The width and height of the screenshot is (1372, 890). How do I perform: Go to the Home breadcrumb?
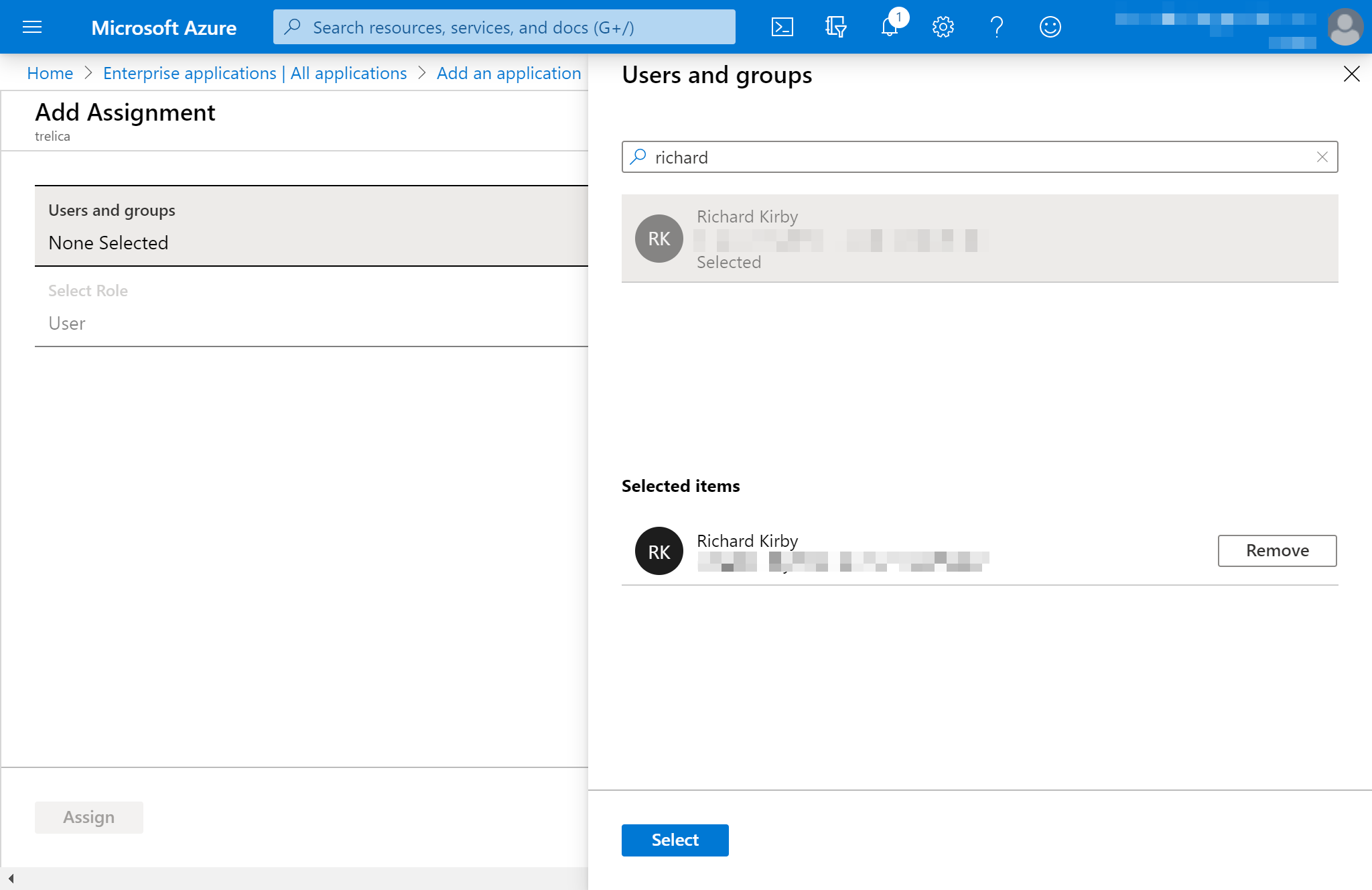click(50, 73)
